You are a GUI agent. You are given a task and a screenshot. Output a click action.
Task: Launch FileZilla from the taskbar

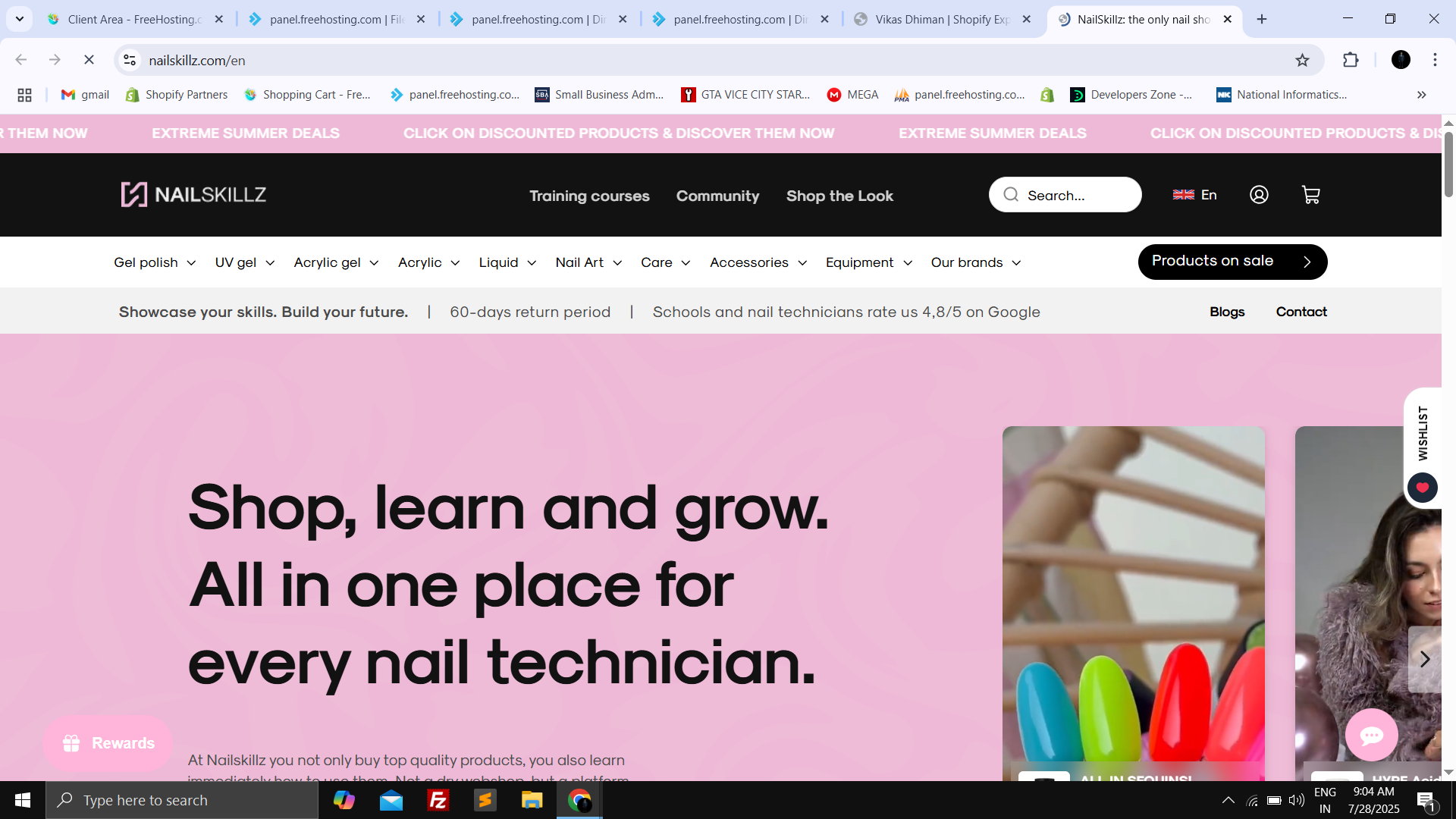pos(438,800)
